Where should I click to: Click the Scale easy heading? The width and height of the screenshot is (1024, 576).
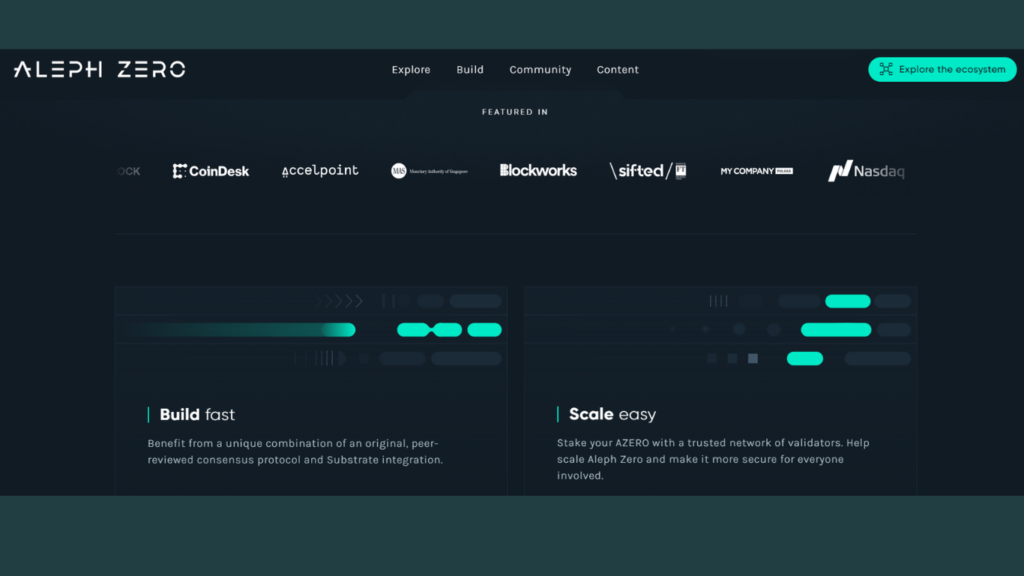tap(612, 414)
